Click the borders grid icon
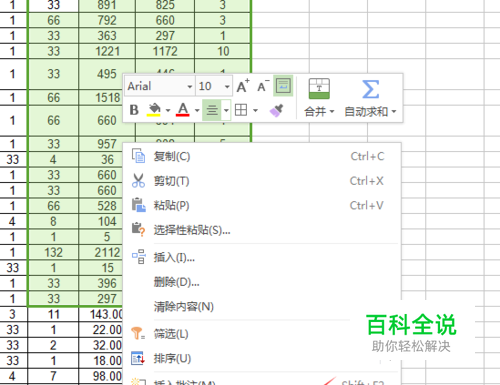The image size is (500, 385). coord(241,110)
